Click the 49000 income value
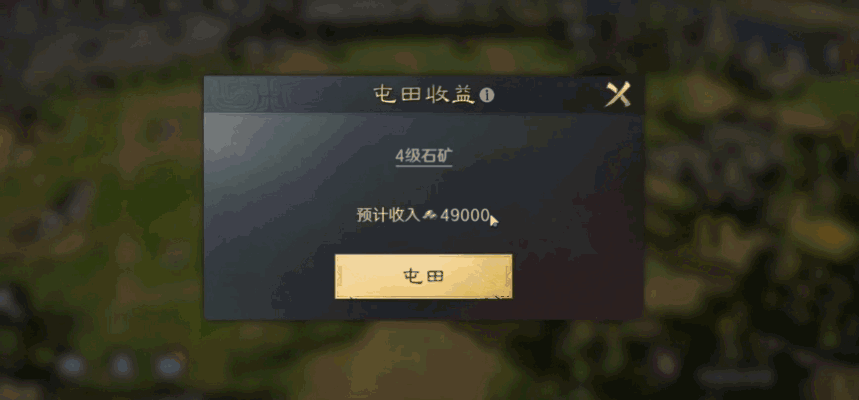The height and width of the screenshot is (400, 859). 465,216
